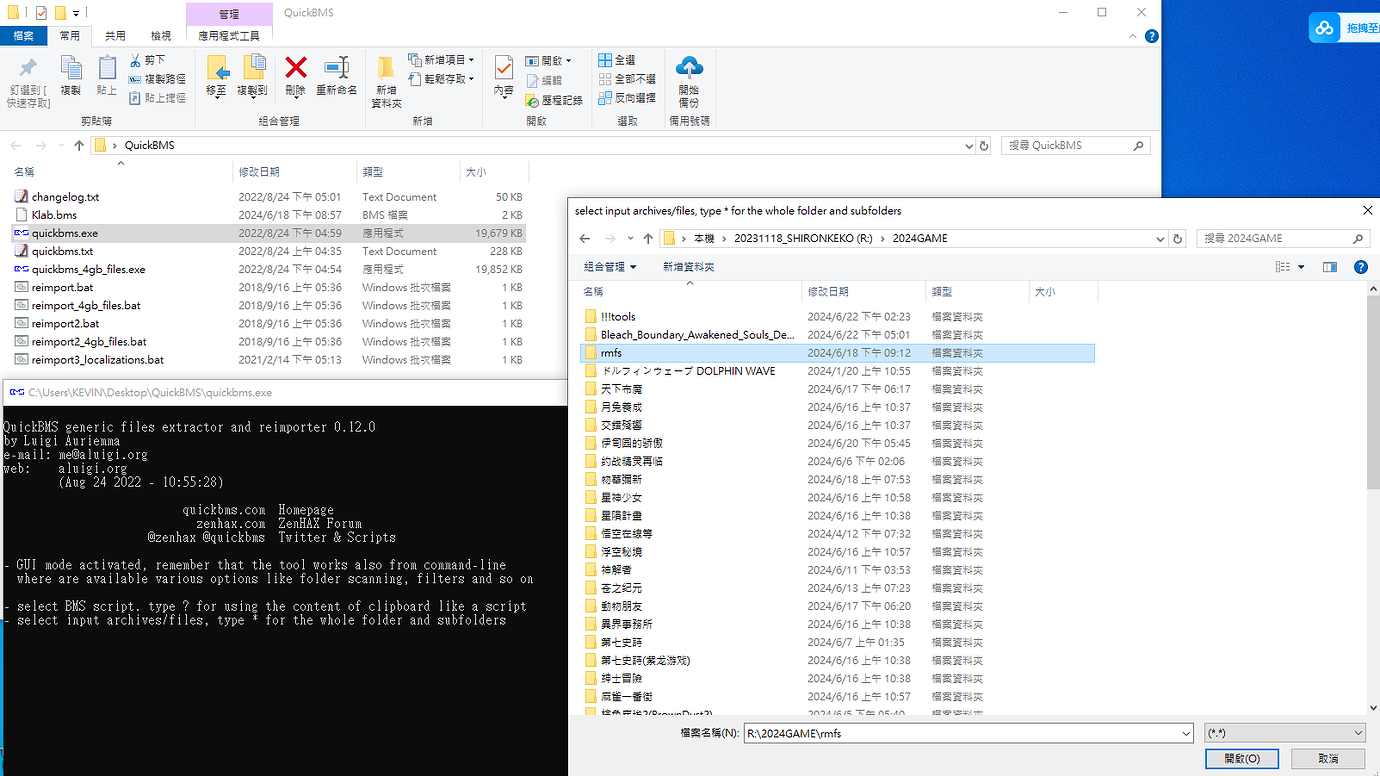Click the Up arrow in QuickBMS Explorer window

pos(79,146)
